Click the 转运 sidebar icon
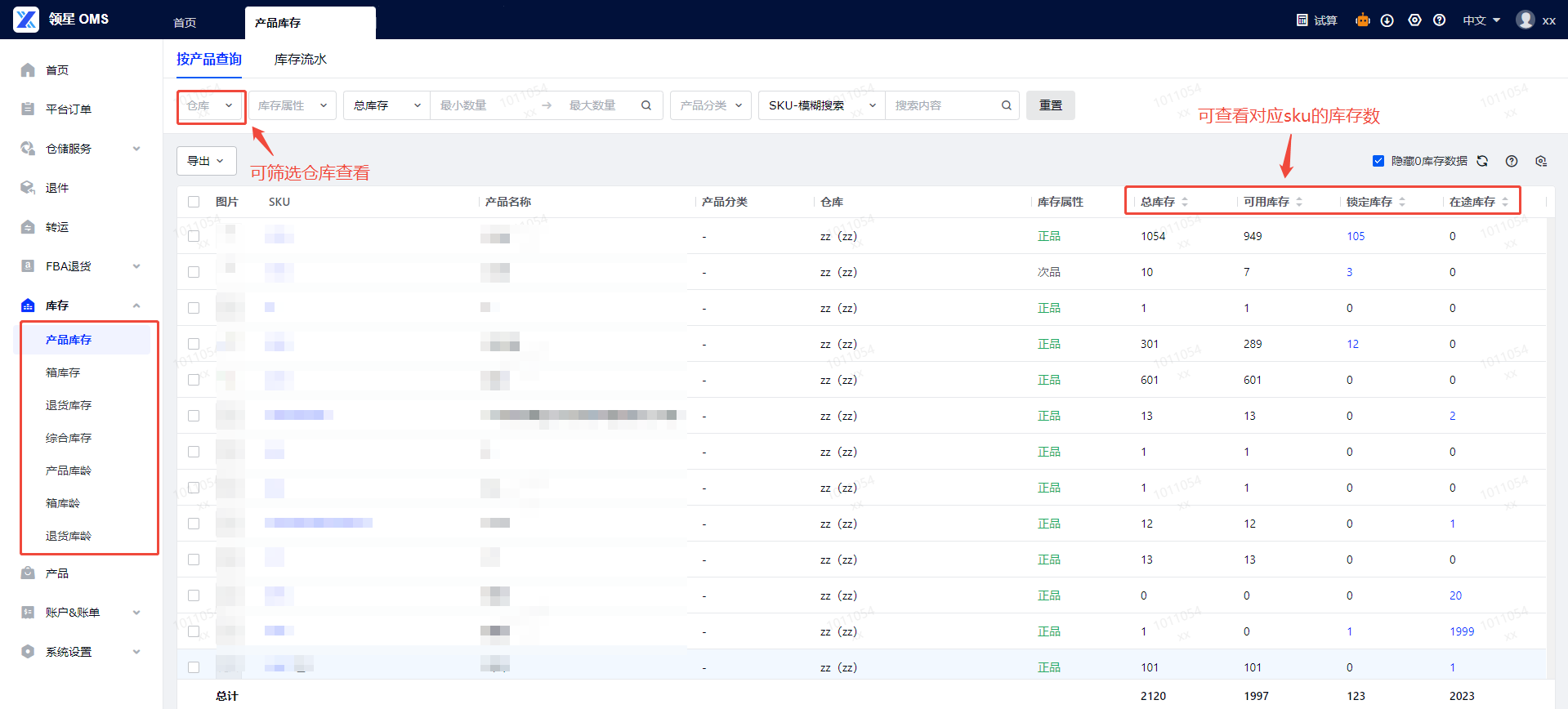 pyautogui.click(x=28, y=227)
